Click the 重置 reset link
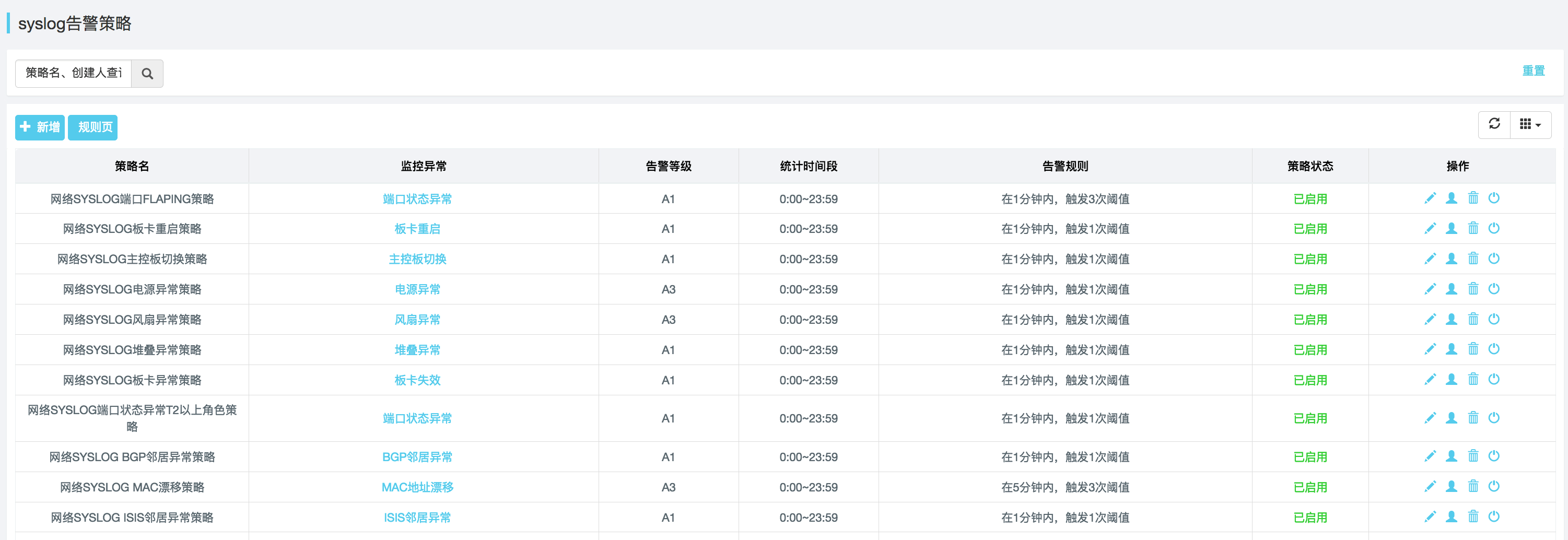Image resolution: width=1568 pixels, height=540 pixels. pos(1532,71)
